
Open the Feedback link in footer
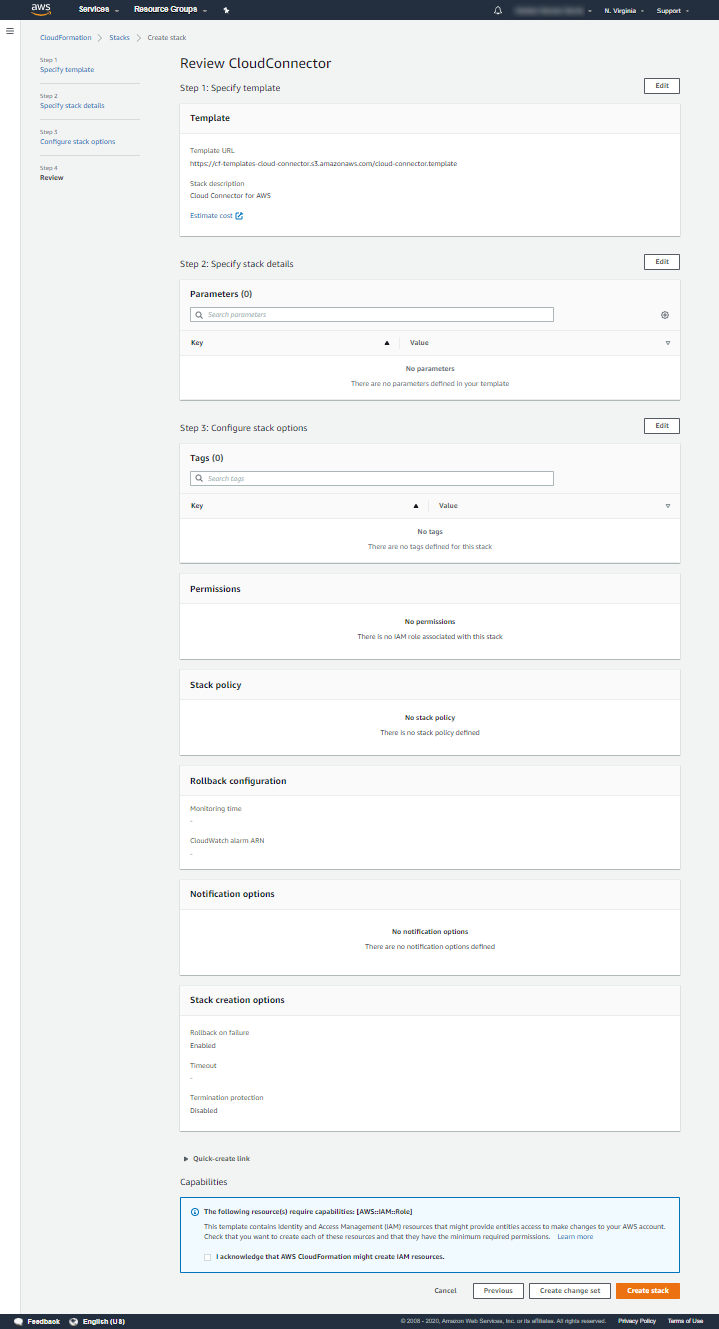pos(44,1321)
